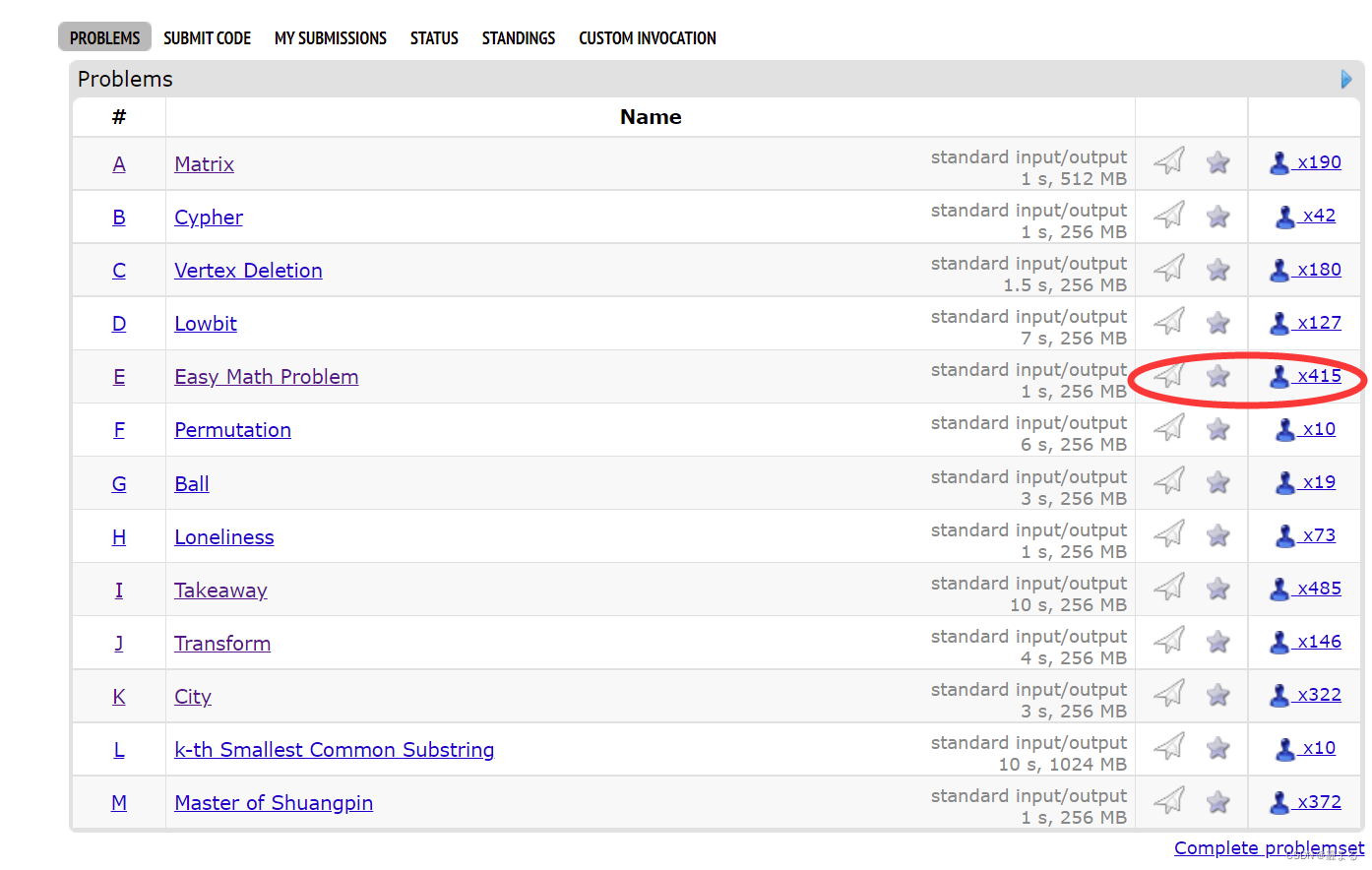Click problem letter A link
Viewport: 1372px width, 870px height.
tap(119, 164)
